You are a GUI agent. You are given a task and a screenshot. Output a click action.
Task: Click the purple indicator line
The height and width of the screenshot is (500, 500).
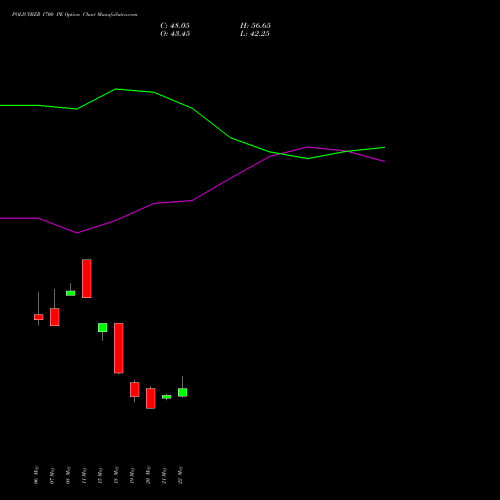(x=192, y=200)
